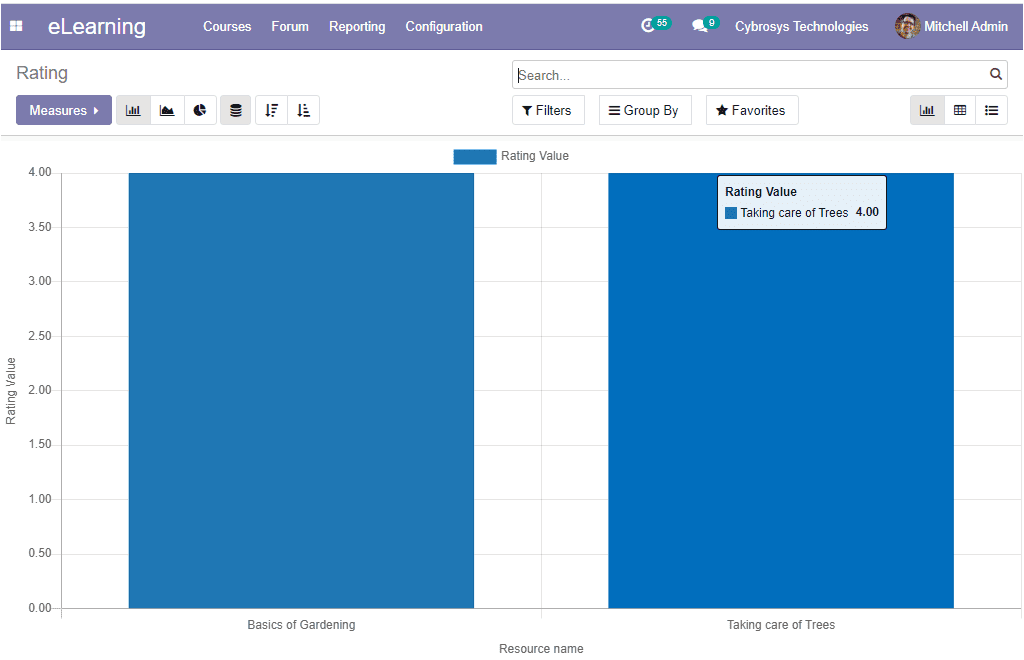Sort bars in descending order
The image size is (1024, 660).
(272, 110)
